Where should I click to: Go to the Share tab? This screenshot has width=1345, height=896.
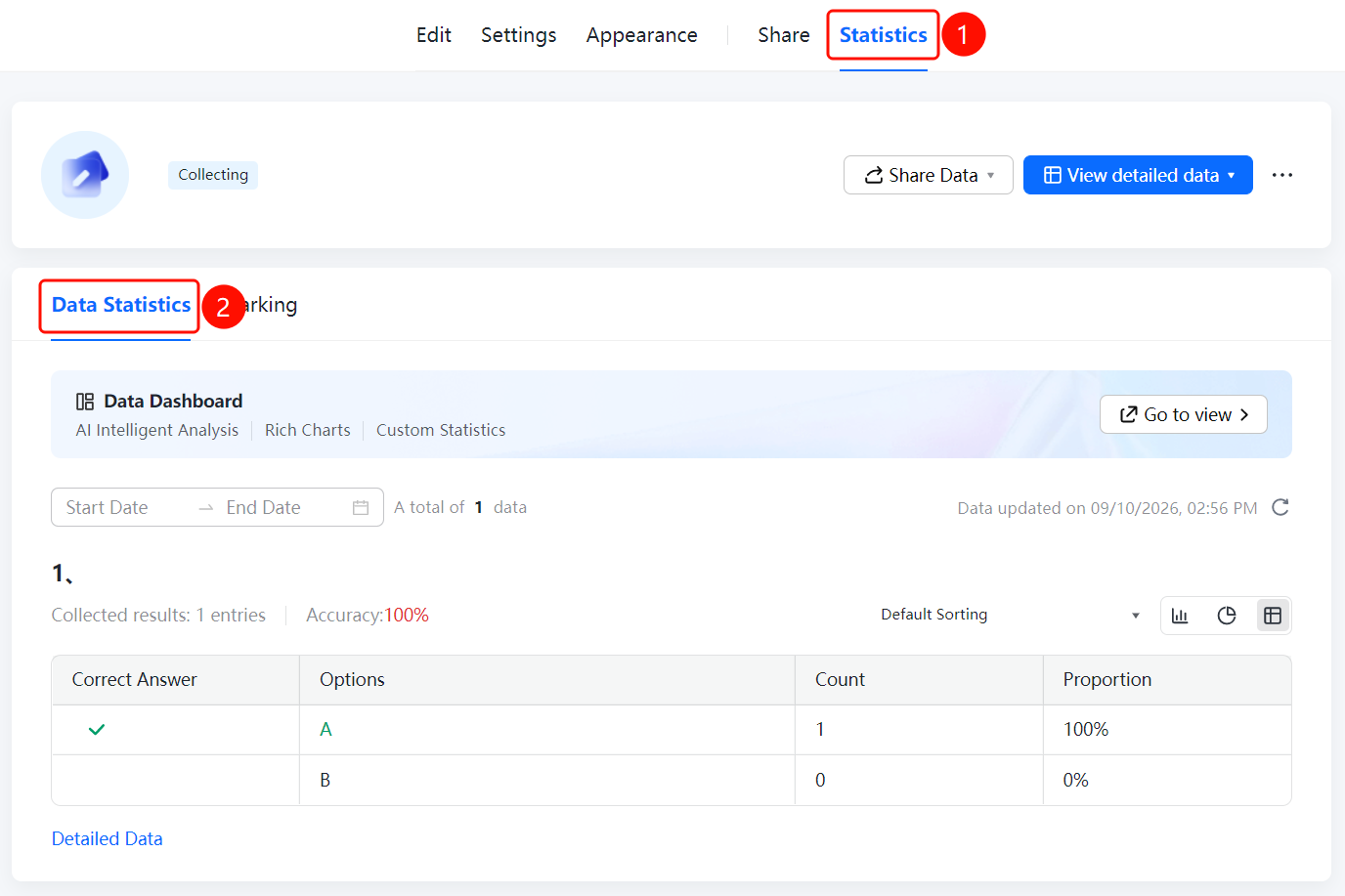pyautogui.click(x=784, y=35)
